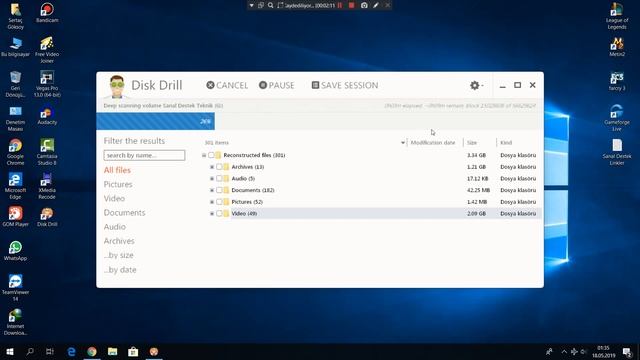Open the Disk Drill settings gear menu
The image size is (640, 360).
[476, 85]
